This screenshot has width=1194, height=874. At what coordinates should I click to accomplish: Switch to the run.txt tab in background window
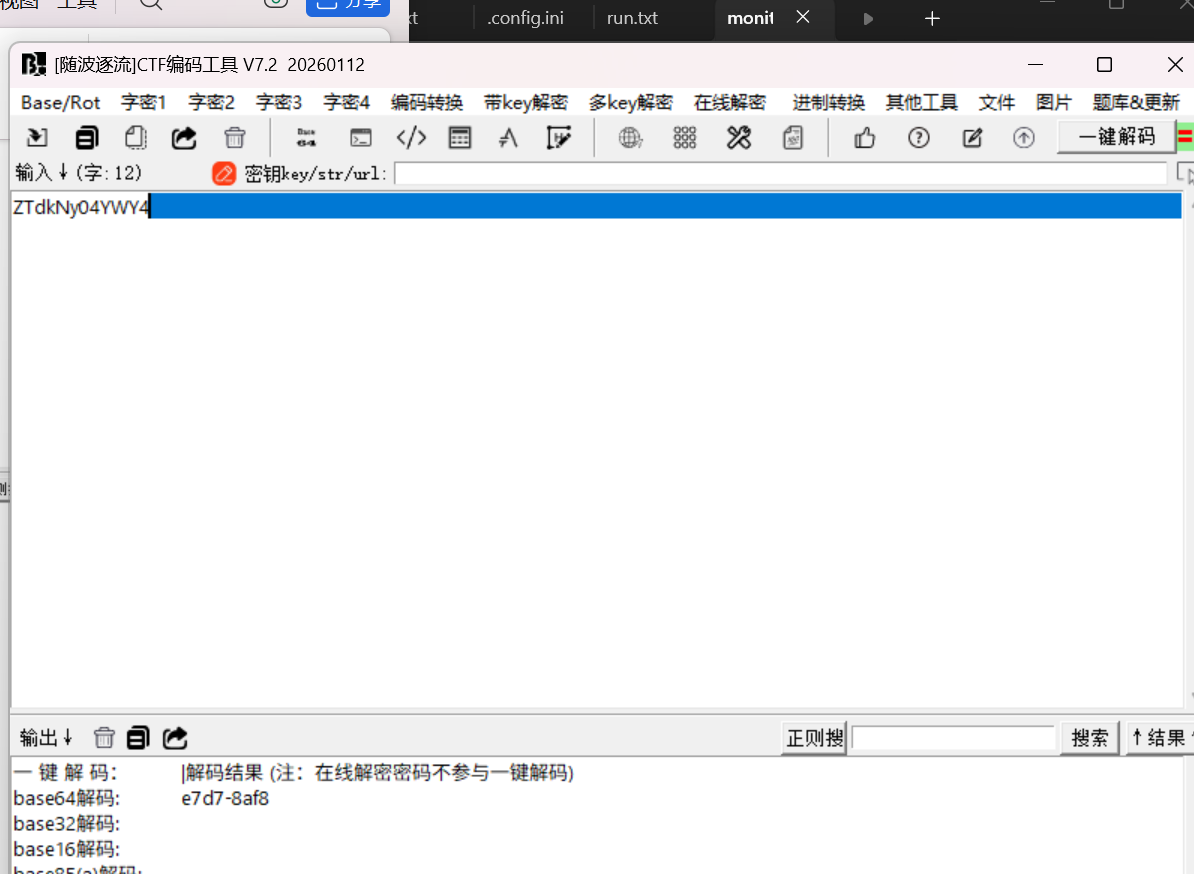(632, 18)
